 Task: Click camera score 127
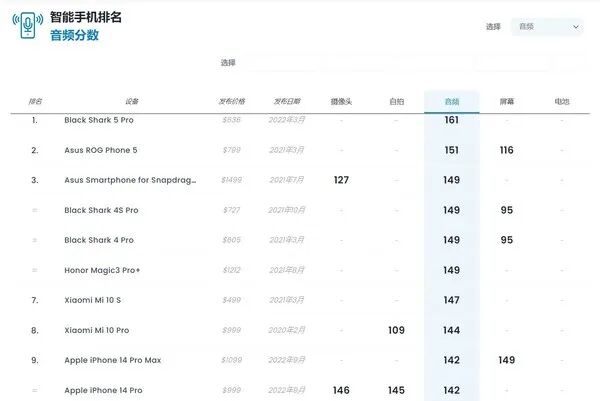[x=341, y=180]
